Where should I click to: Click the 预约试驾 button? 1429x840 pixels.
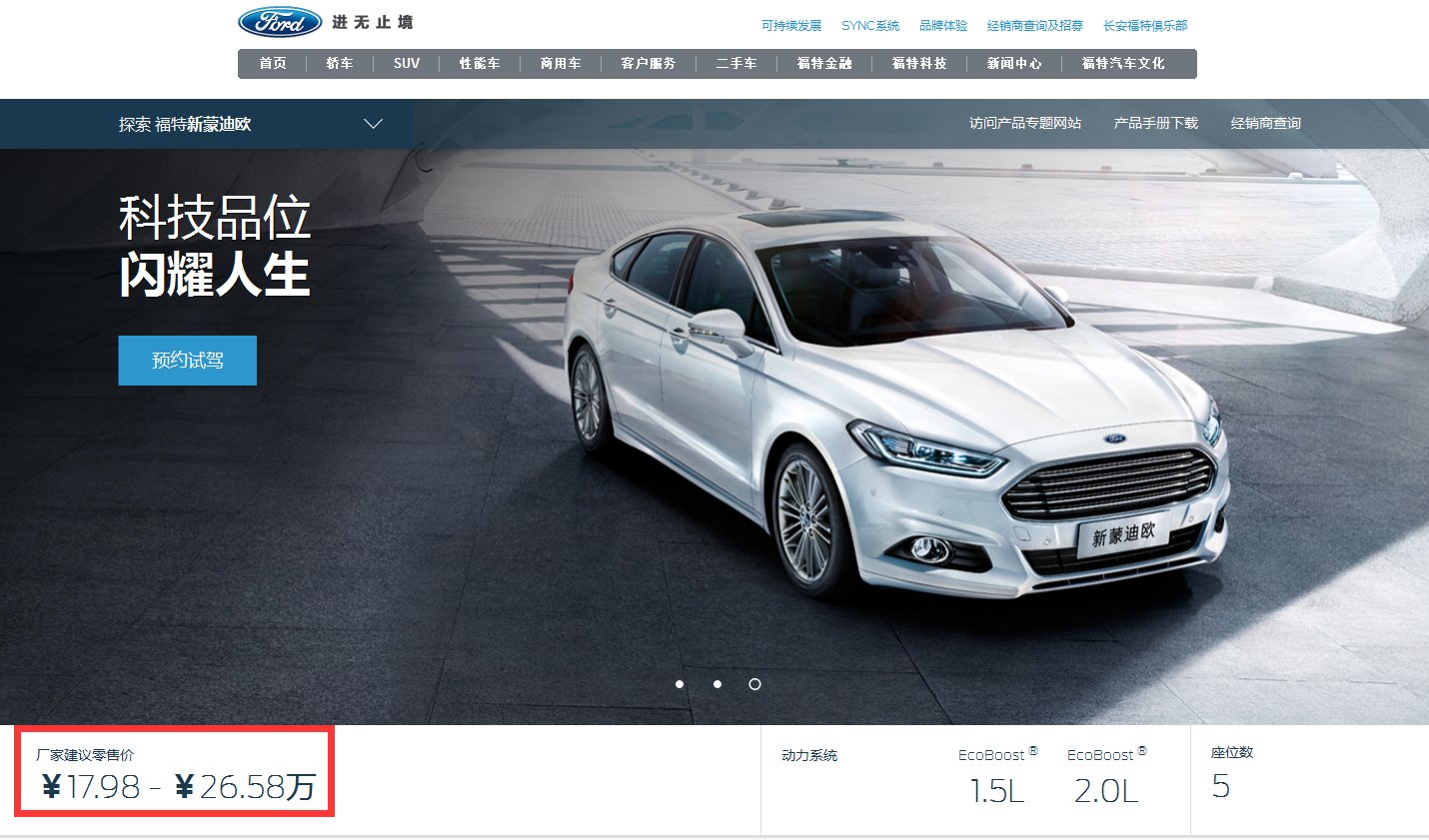[x=187, y=361]
